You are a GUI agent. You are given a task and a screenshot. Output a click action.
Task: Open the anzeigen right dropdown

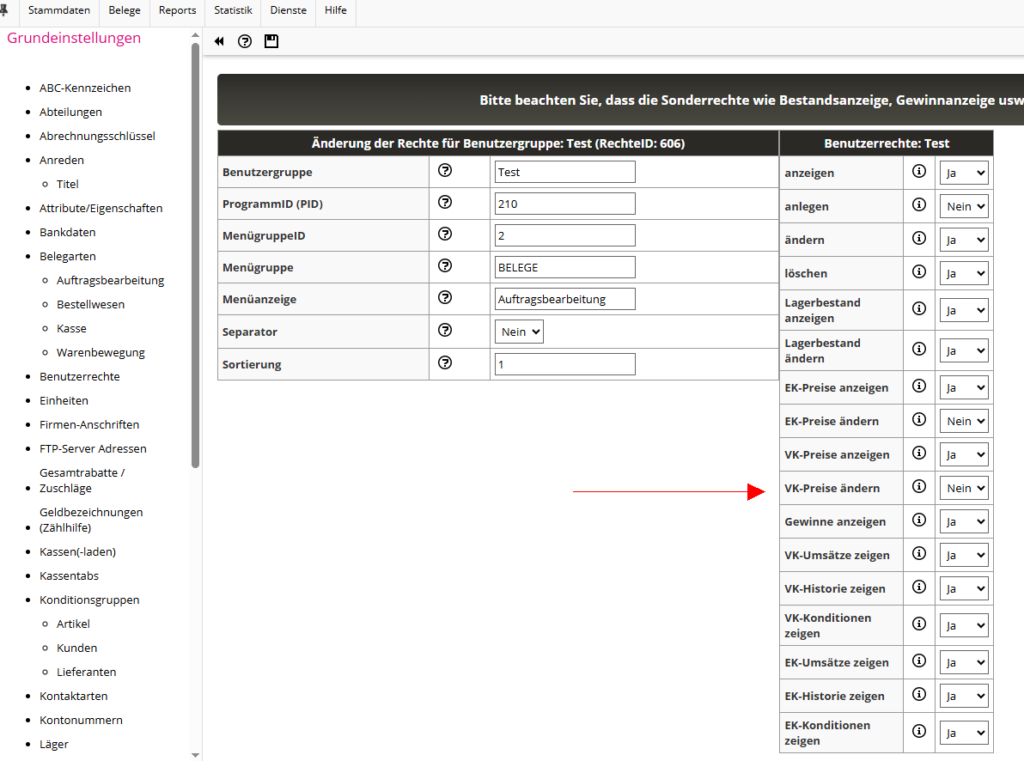(964, 173)
